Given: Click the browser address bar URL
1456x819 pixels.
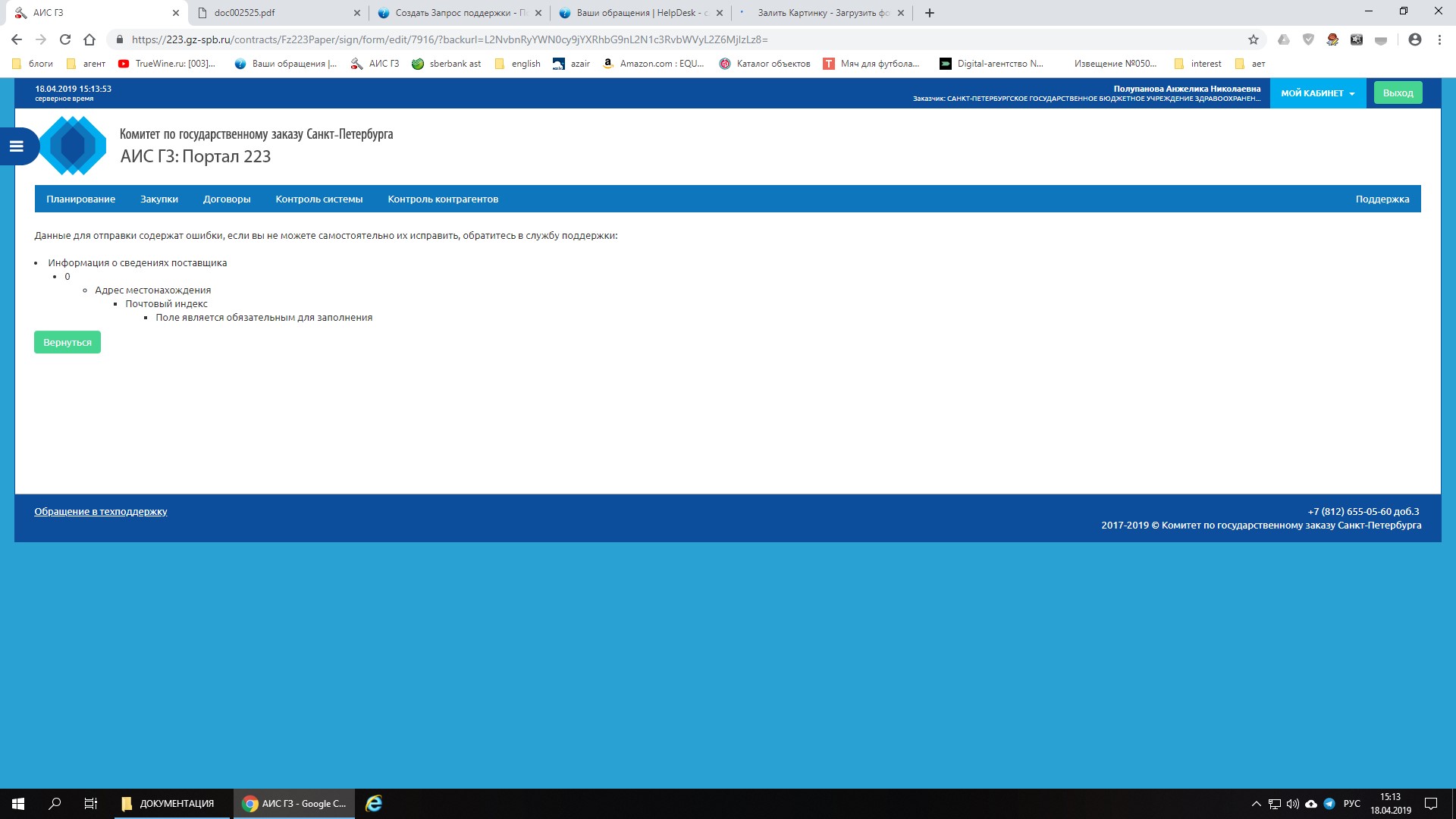Looking at the screenshot, I should pos(449,39).
